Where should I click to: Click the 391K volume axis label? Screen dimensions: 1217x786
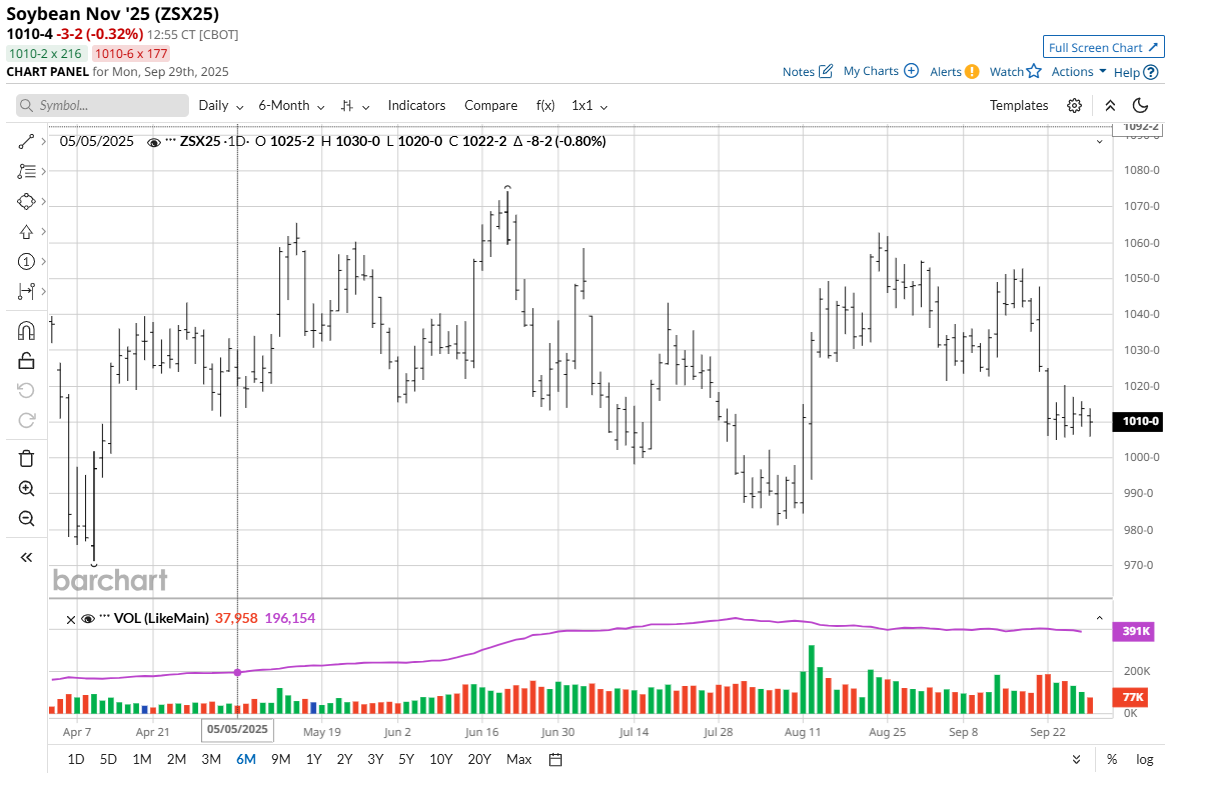[1133, 632]
